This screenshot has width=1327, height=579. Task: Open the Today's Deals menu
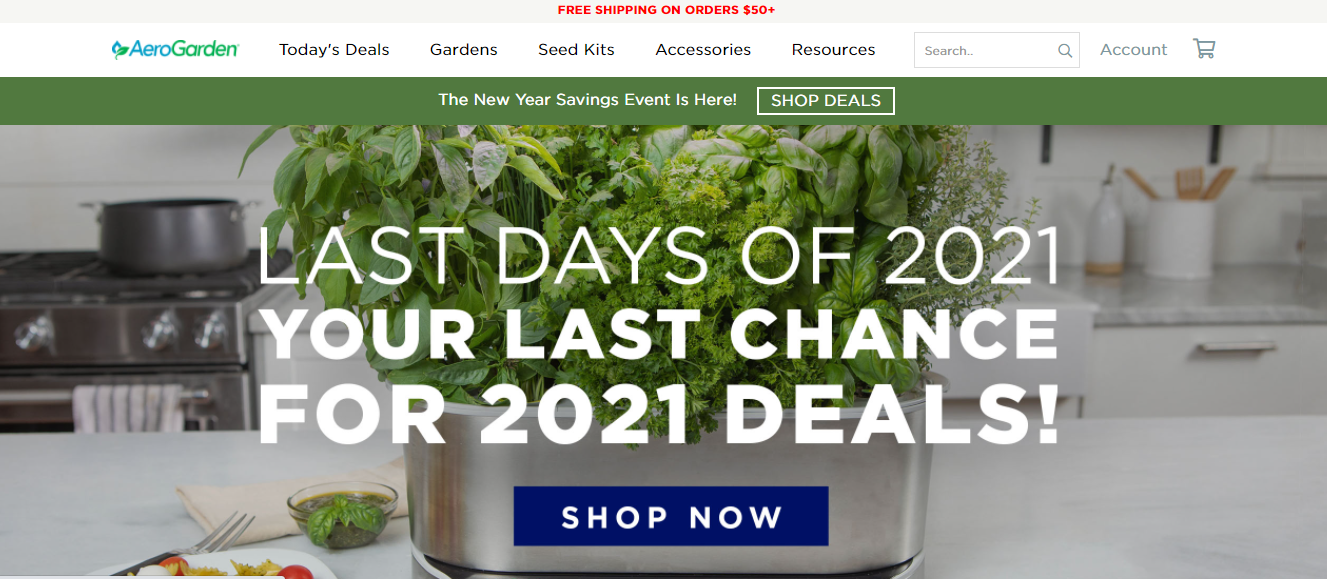click(334, 50)
